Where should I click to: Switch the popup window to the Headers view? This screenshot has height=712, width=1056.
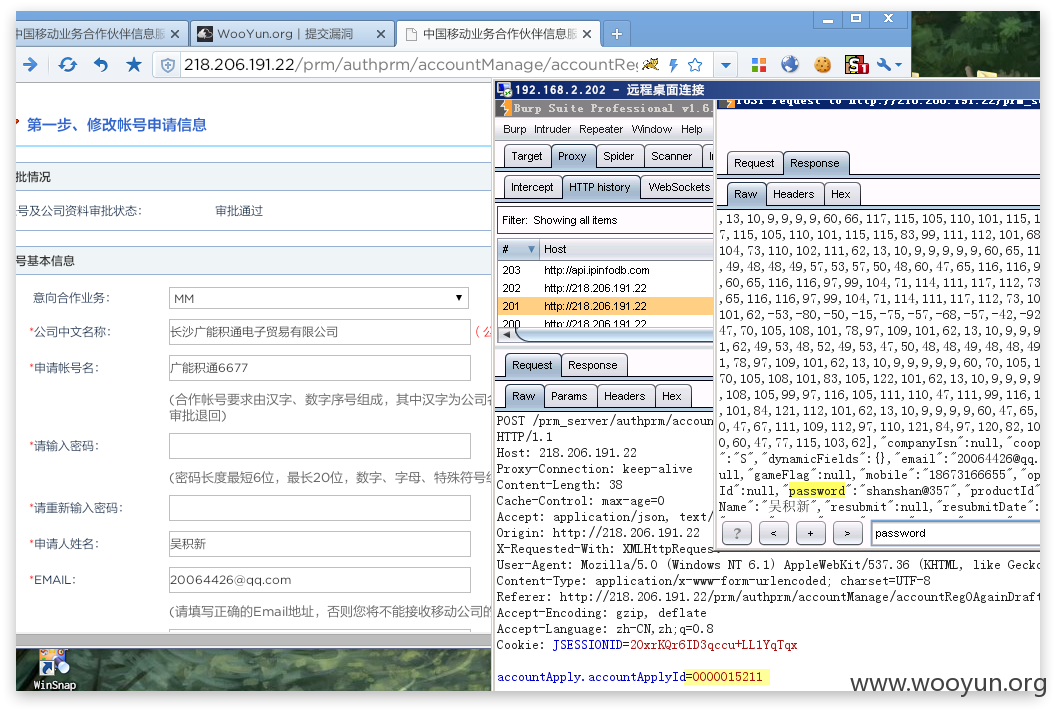point(793,194)
